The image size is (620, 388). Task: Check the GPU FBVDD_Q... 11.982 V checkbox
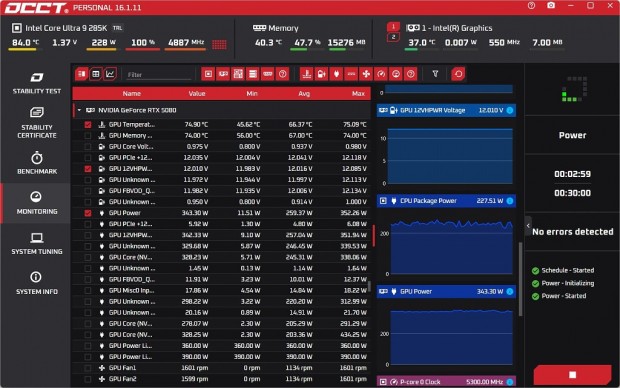88,191
